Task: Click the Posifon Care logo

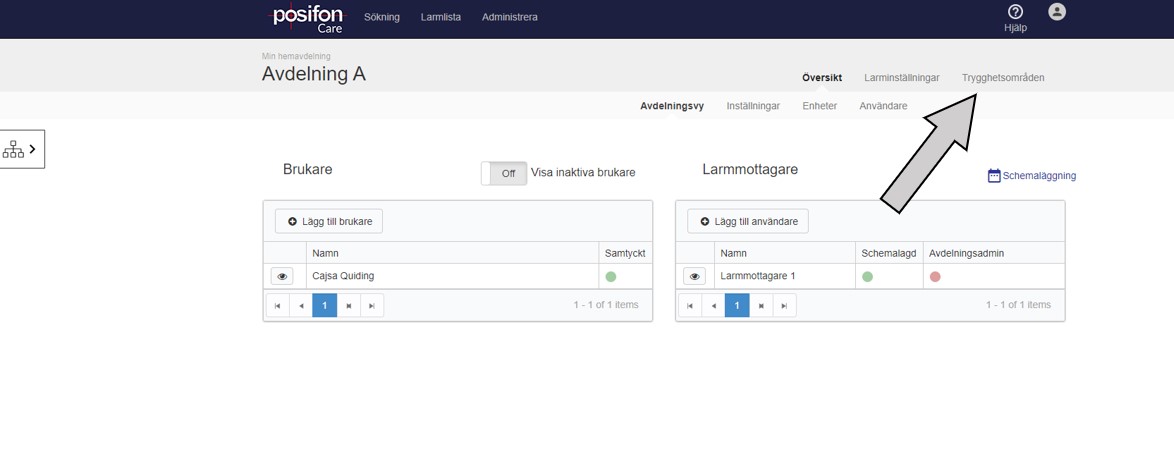Action: tap(308, 18)
